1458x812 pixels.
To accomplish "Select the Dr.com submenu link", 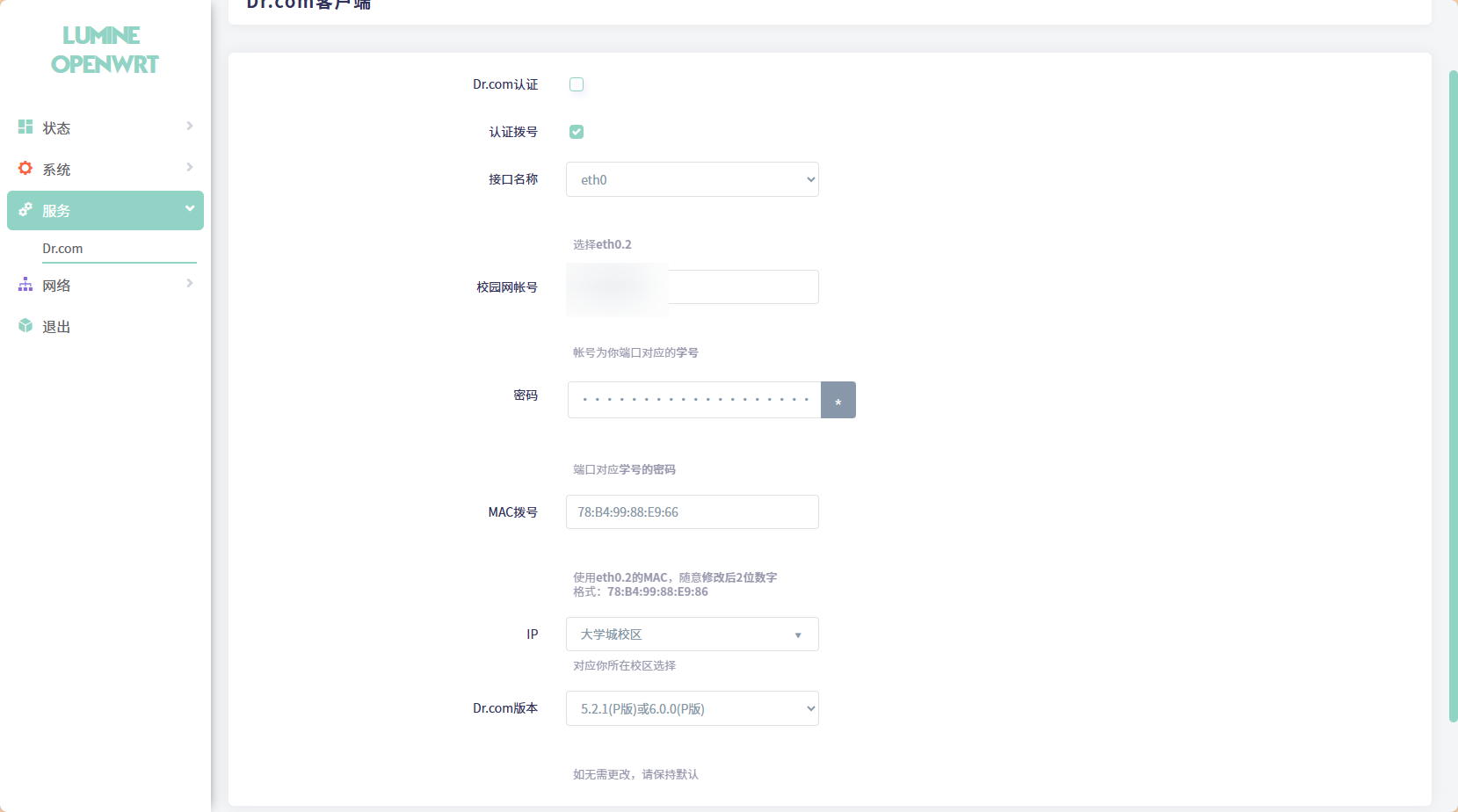I will (62, 249).
